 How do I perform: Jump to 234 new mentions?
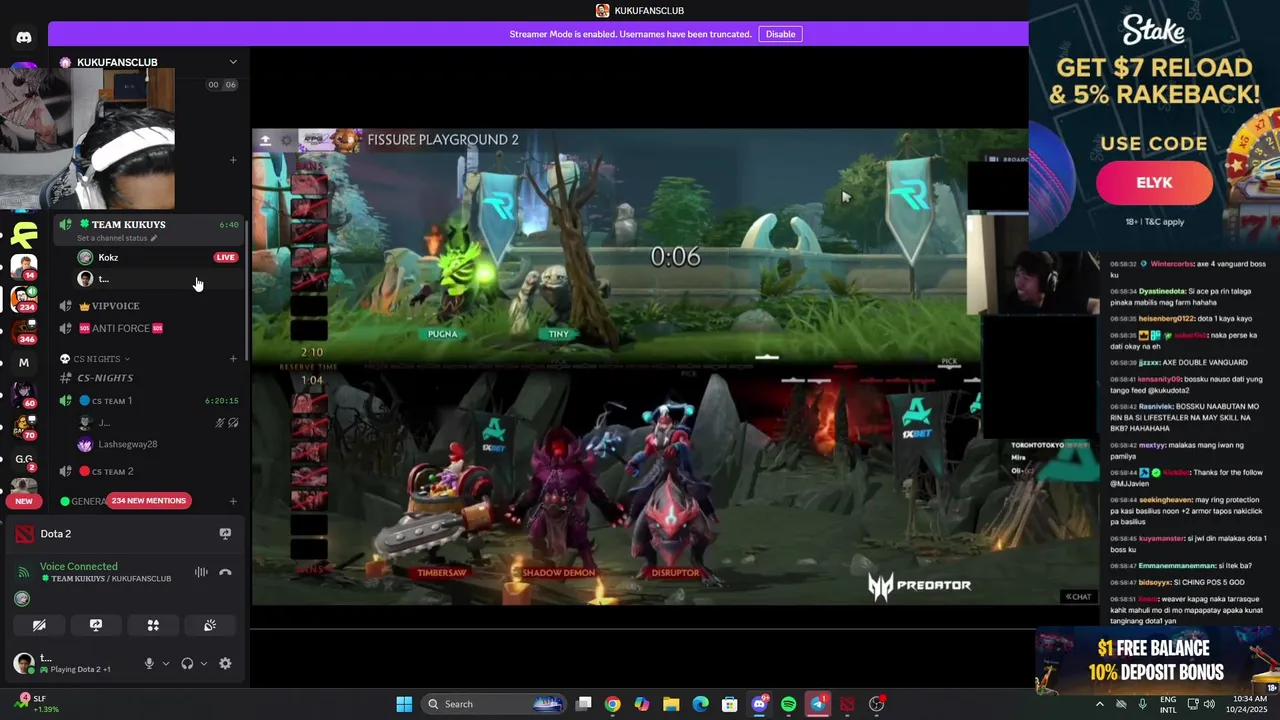149,500
